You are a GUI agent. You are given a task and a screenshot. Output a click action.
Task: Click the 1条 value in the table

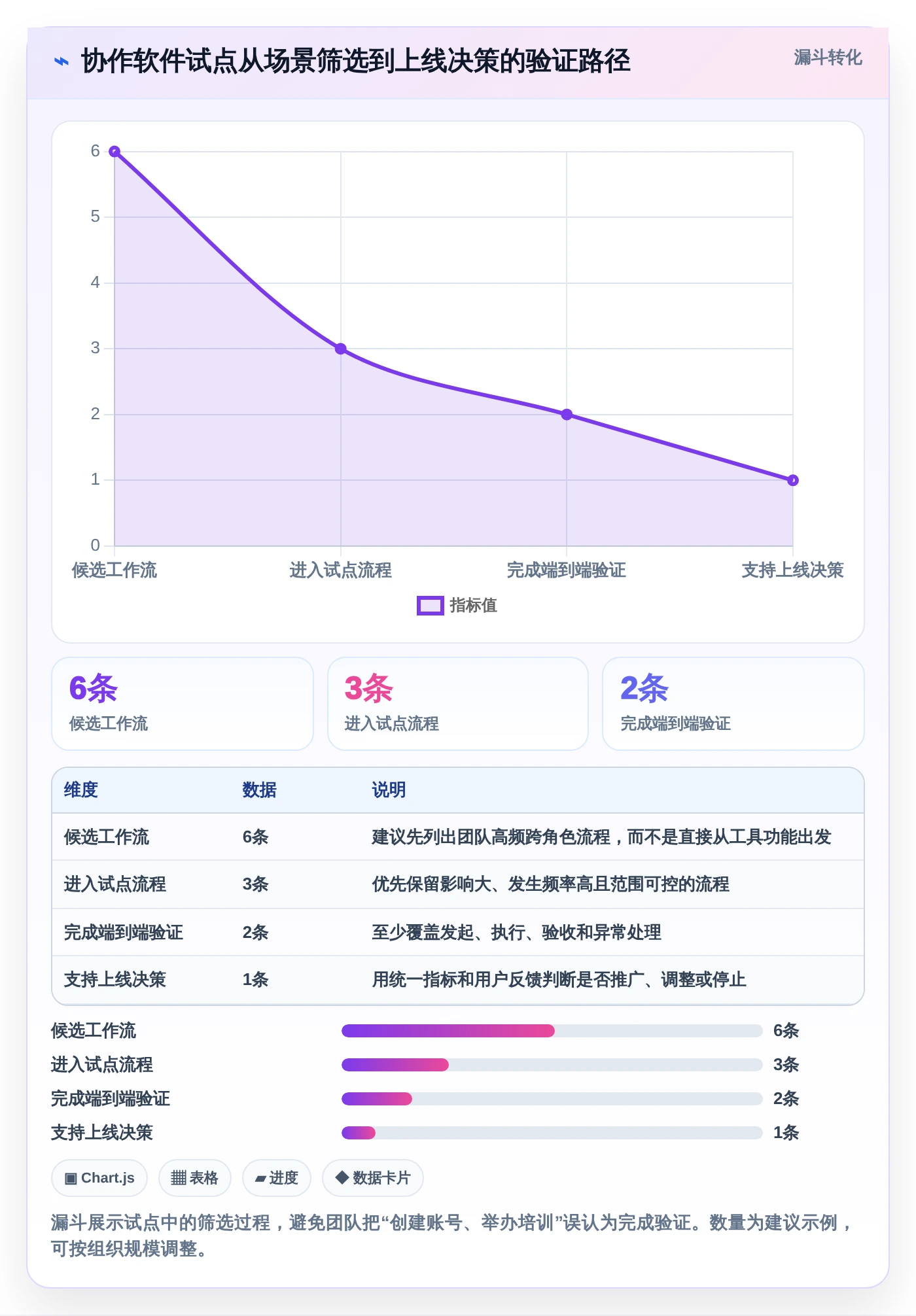click(x=256, y=979)
